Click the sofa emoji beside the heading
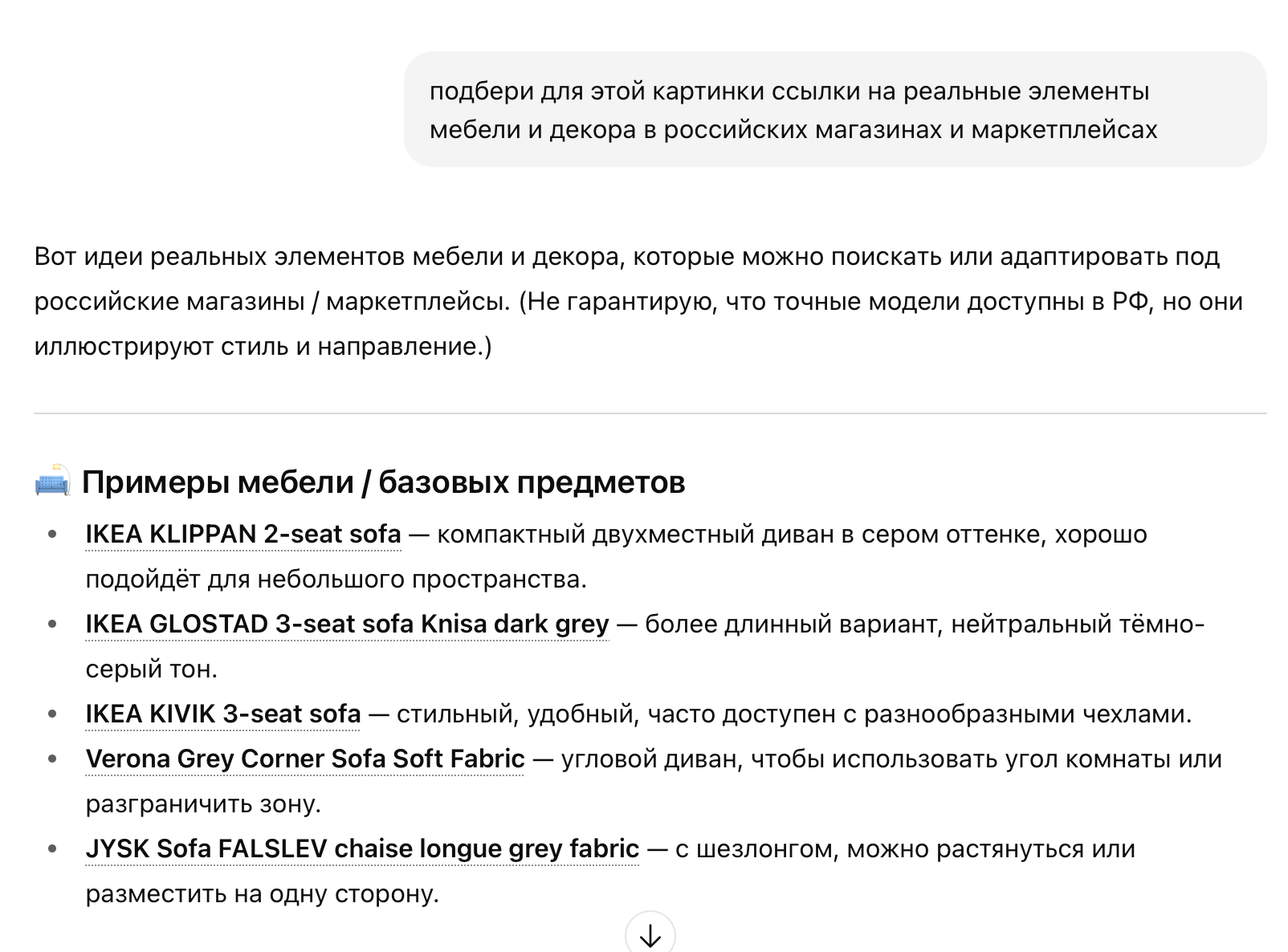Screen dimensions: 1288x952 click(52, 482)
